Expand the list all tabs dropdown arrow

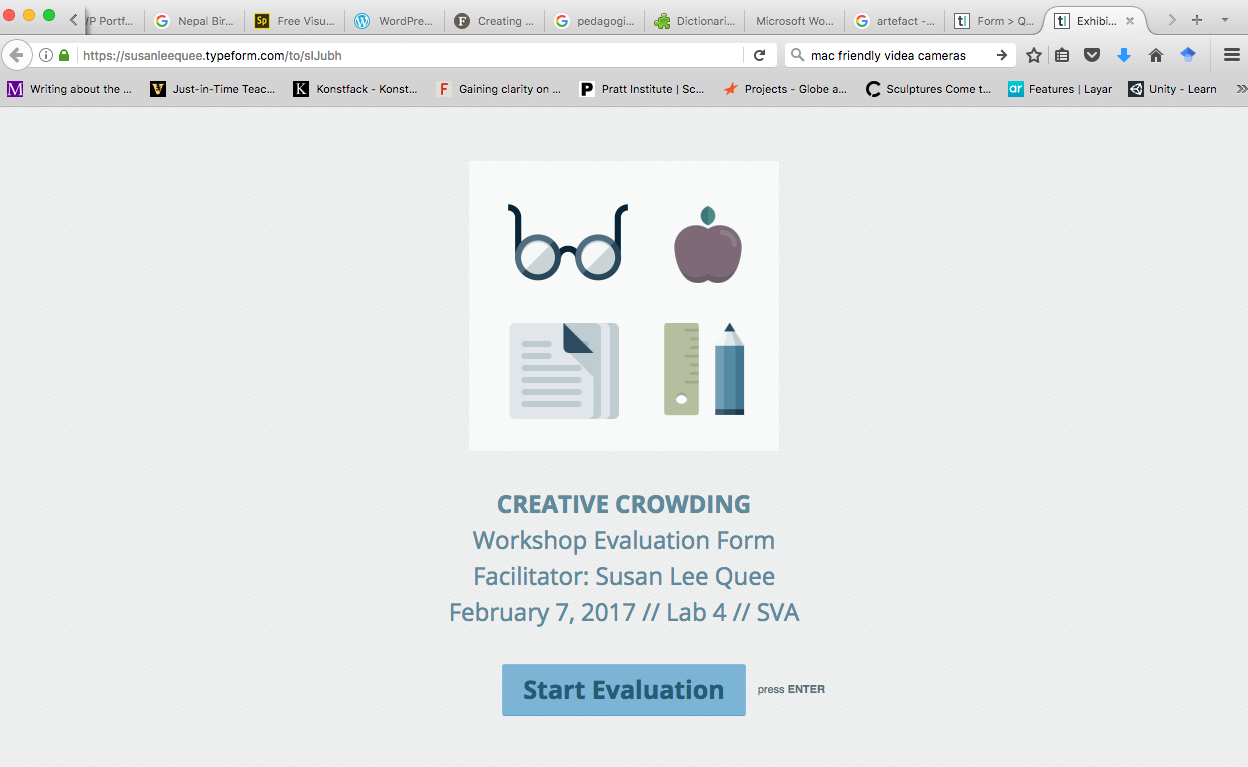(x=1225, y=20)
